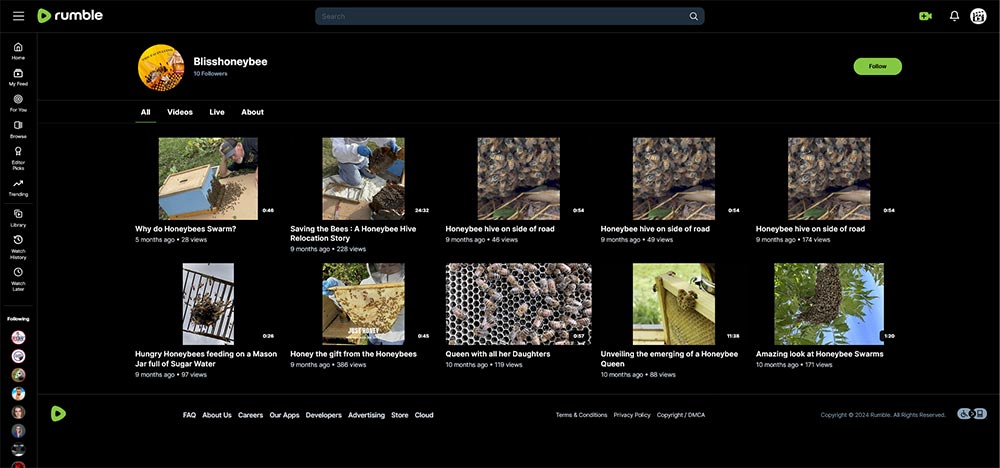This screenshot has width=1000, height=468.
Task: Click the Rumble logo in header
Action: pyautogui.click(x=70, y=16)
